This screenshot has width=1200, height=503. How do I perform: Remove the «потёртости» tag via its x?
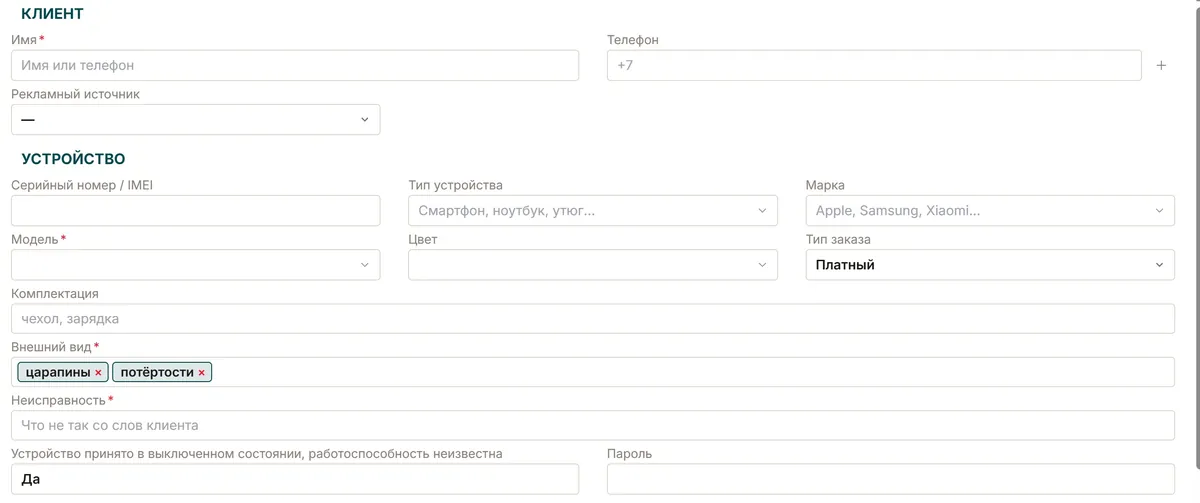click(x=201, y=373)
